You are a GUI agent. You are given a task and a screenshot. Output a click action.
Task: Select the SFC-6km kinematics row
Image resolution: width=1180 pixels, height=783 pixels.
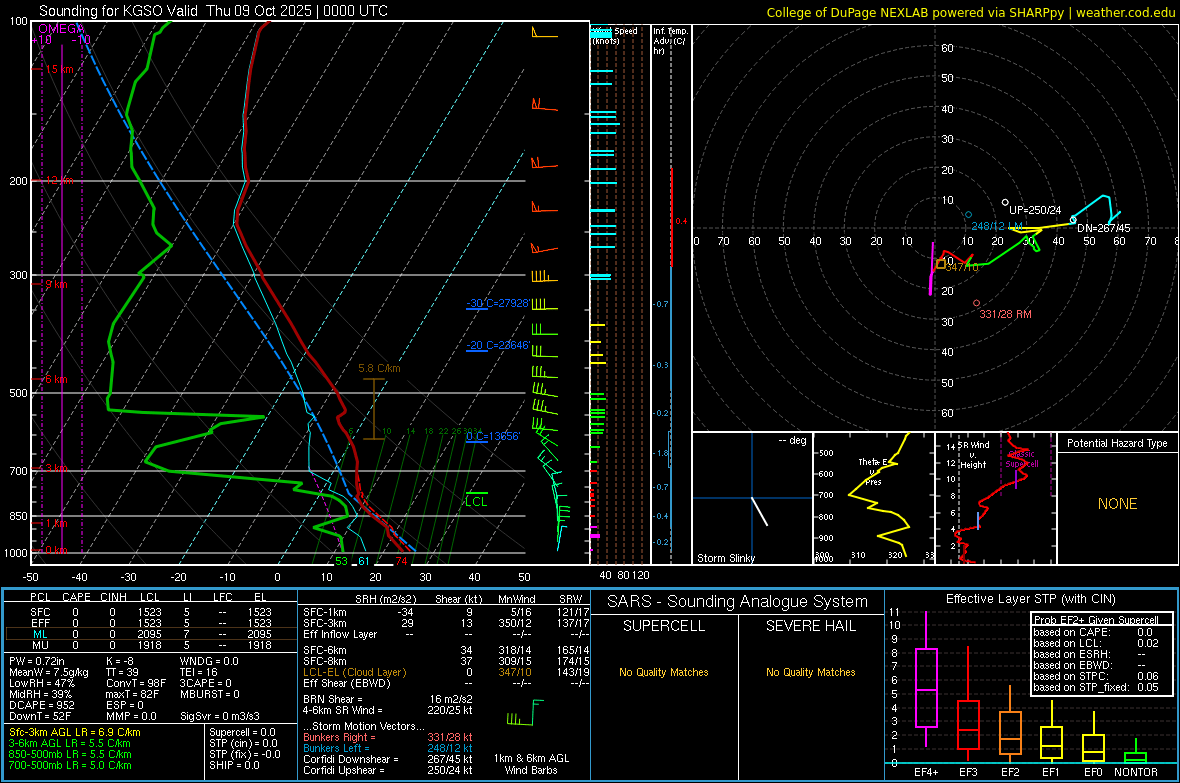click(445, 650)
